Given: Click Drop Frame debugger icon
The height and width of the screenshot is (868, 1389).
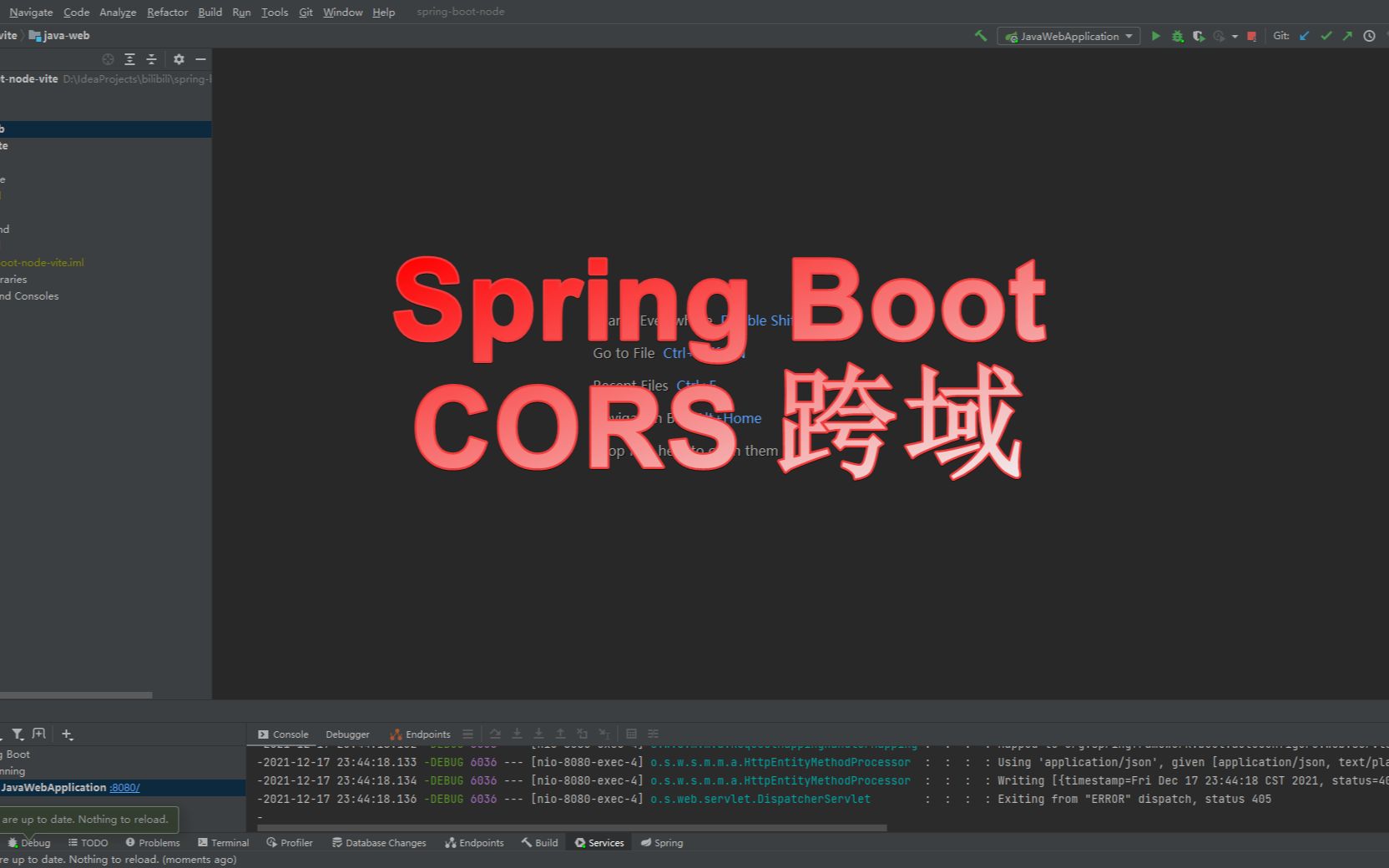Looking at the screenshot, I should click(x=582, y=734).
